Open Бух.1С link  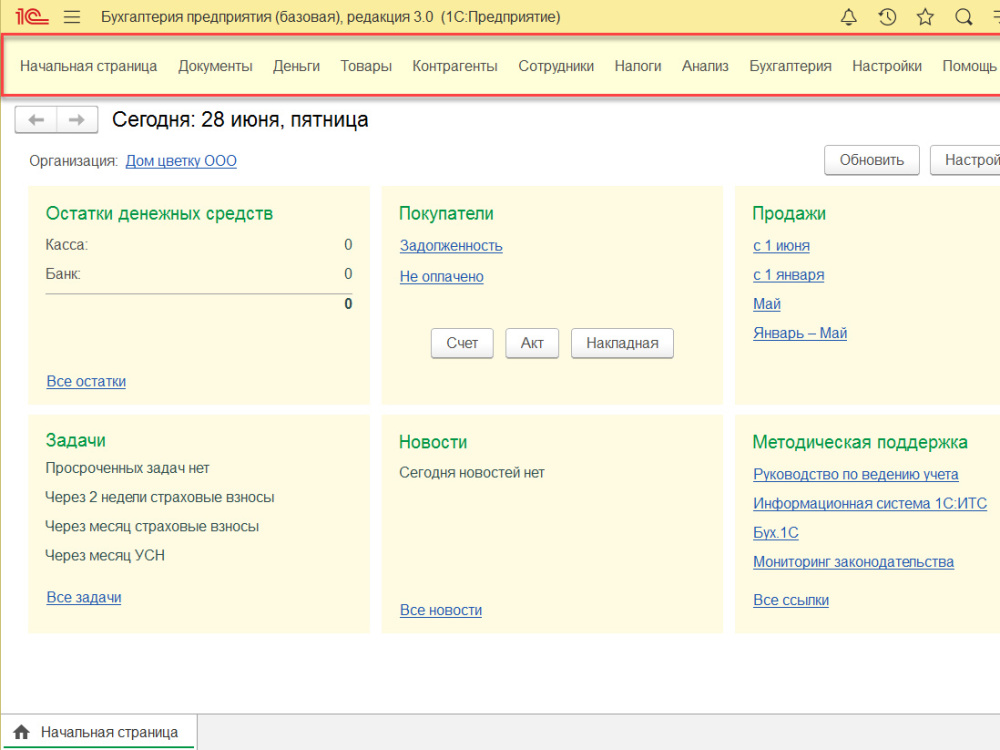click(x=776, y=533)
